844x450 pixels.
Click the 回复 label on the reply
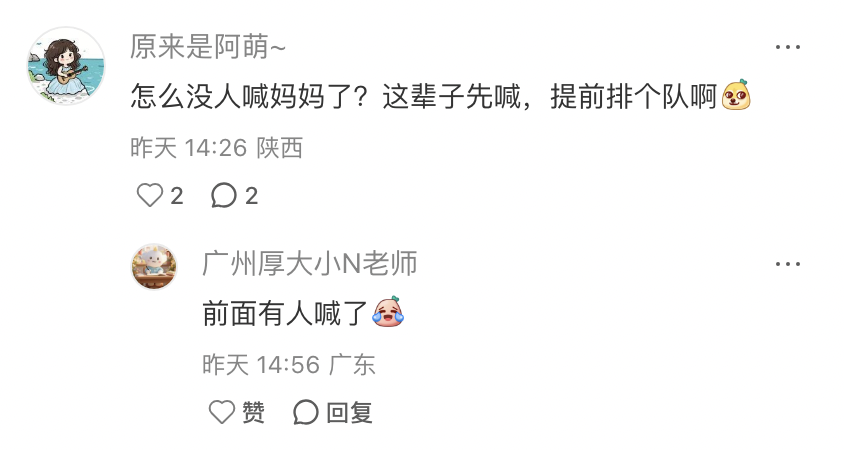[349, 413]
